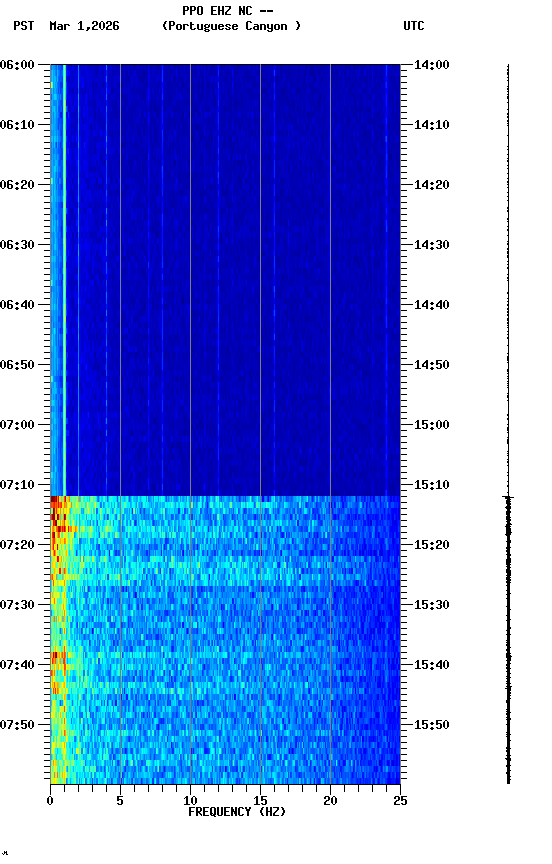Click the seismogram trace spike at 15:12
Image resolution: width=552 pixels, height=864 pixels.
pos(508,498)
